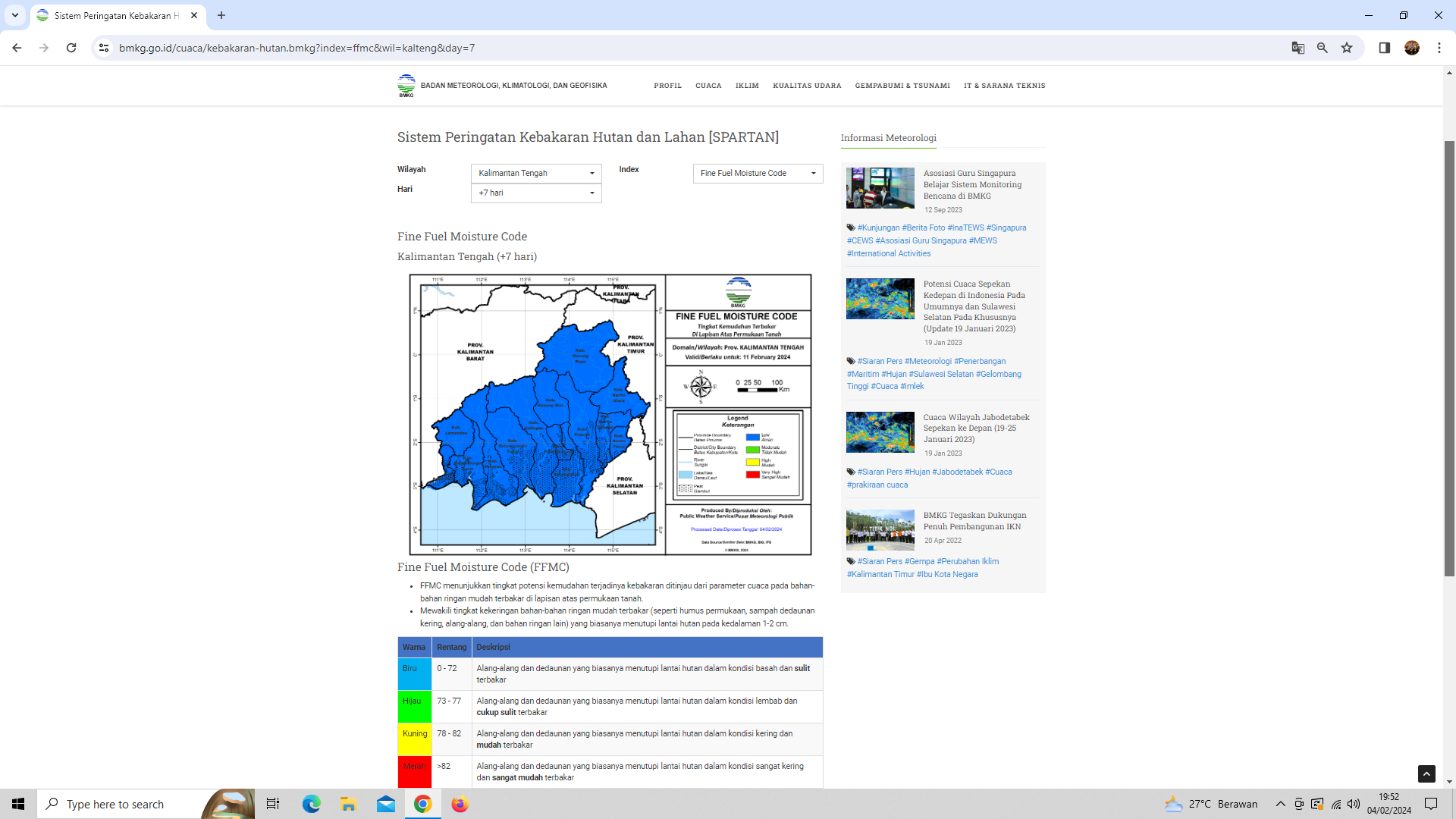
Task: Open the Mail app on taskbar
Action: click(386, 804)
